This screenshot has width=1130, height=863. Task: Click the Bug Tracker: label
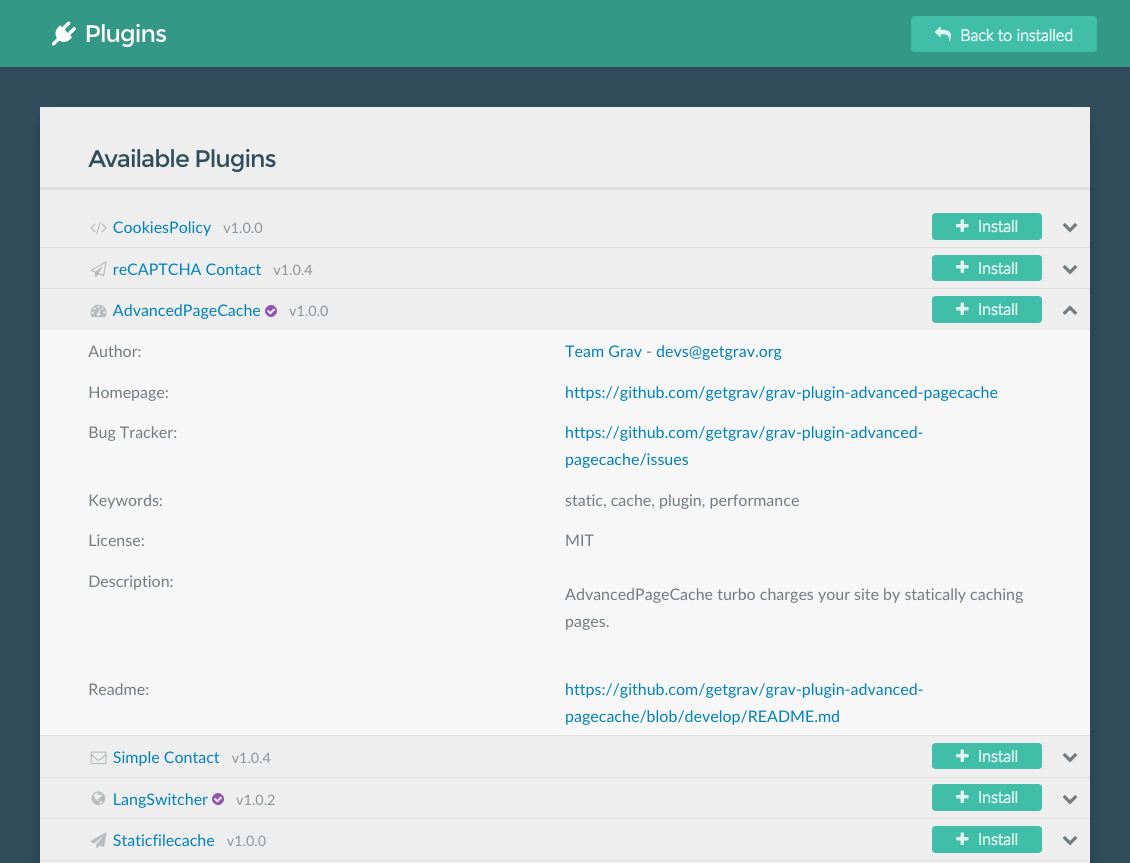[133, 433]
